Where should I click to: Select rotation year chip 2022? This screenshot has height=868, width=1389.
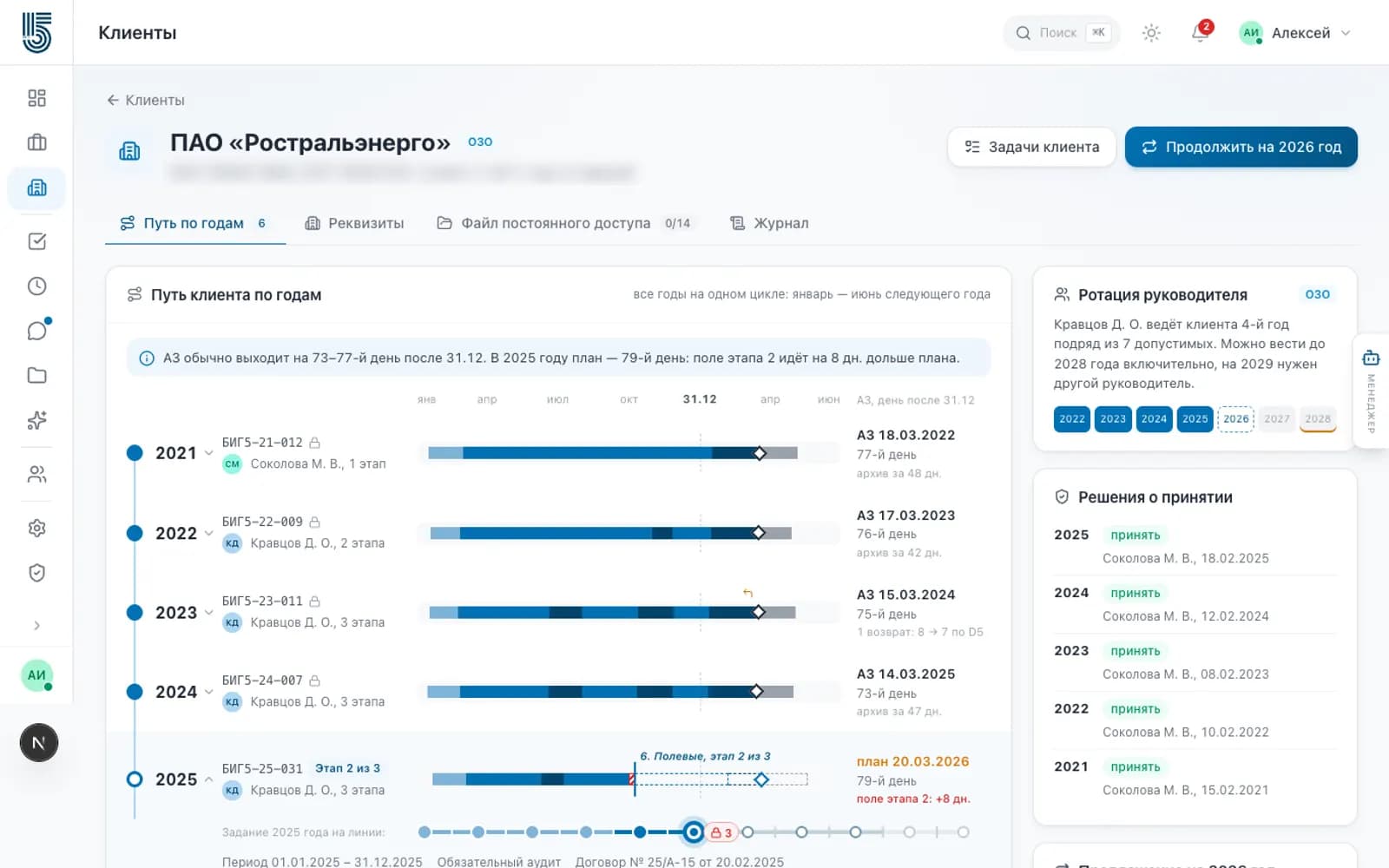(1072, 418)
